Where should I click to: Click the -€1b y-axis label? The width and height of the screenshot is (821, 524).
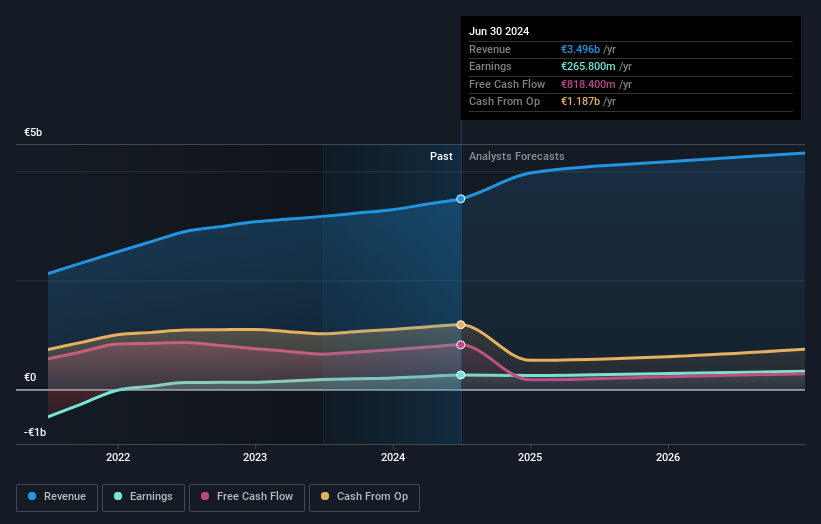click(x=35, y=432)
